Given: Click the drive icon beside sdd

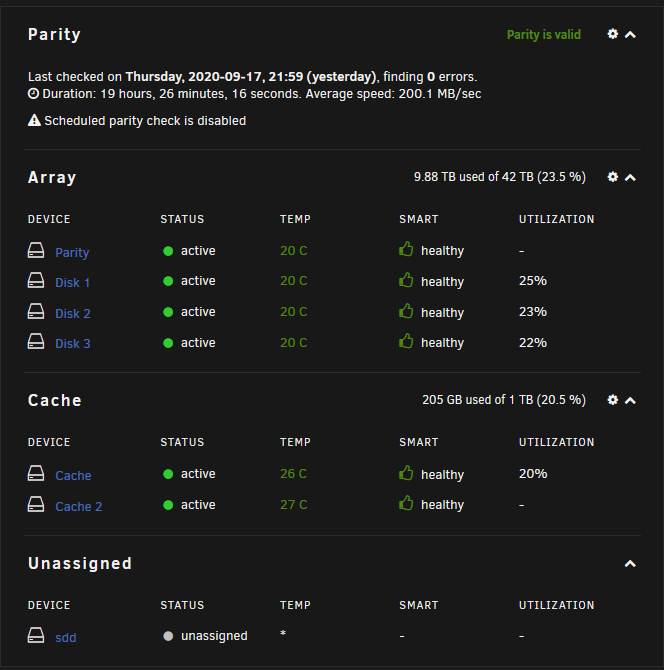Looking at the screenshot, I should (x=36, y=635).
